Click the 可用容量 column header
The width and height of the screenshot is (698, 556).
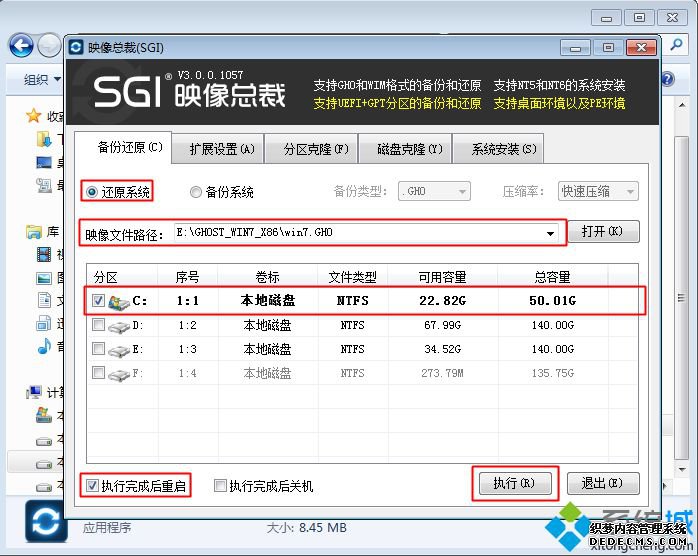[442, 277]
